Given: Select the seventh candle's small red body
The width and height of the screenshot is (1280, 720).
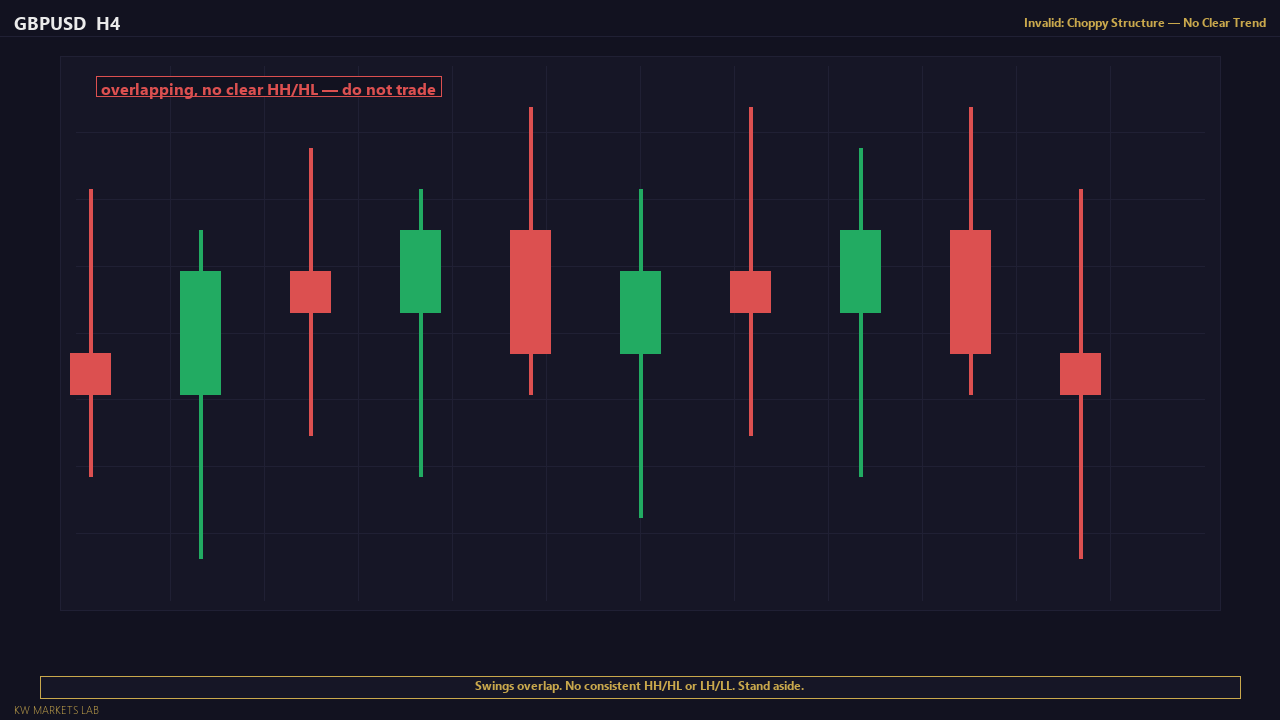Looking at the screenshot, I should tap(750, 292).
